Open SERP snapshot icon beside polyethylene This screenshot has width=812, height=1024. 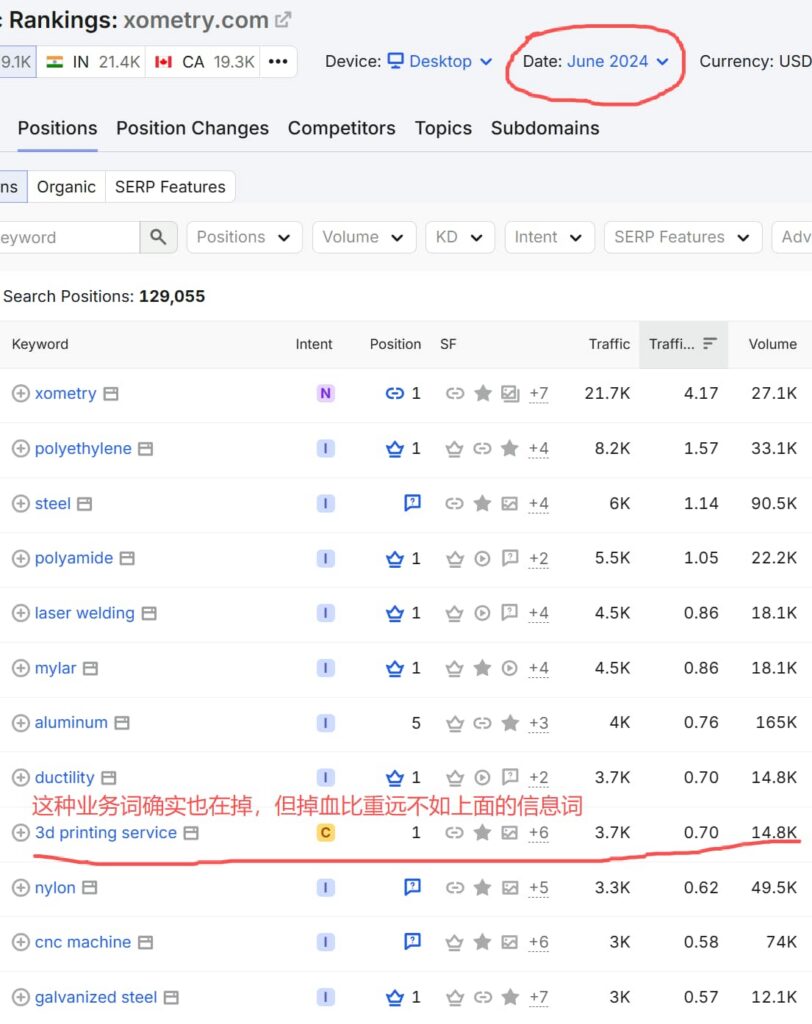point(146,449)
